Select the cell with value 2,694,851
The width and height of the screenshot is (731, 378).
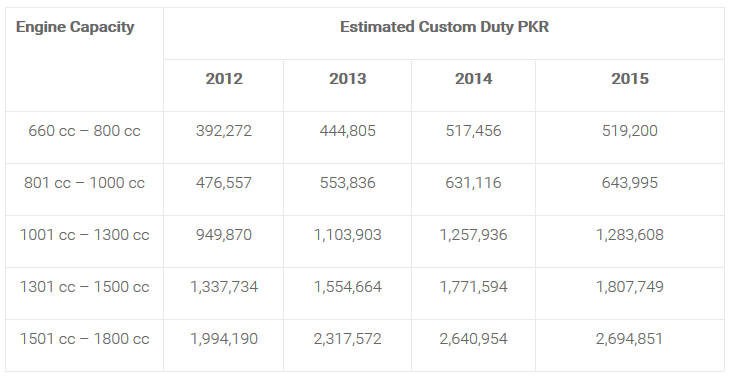click(x=630, y=338)
